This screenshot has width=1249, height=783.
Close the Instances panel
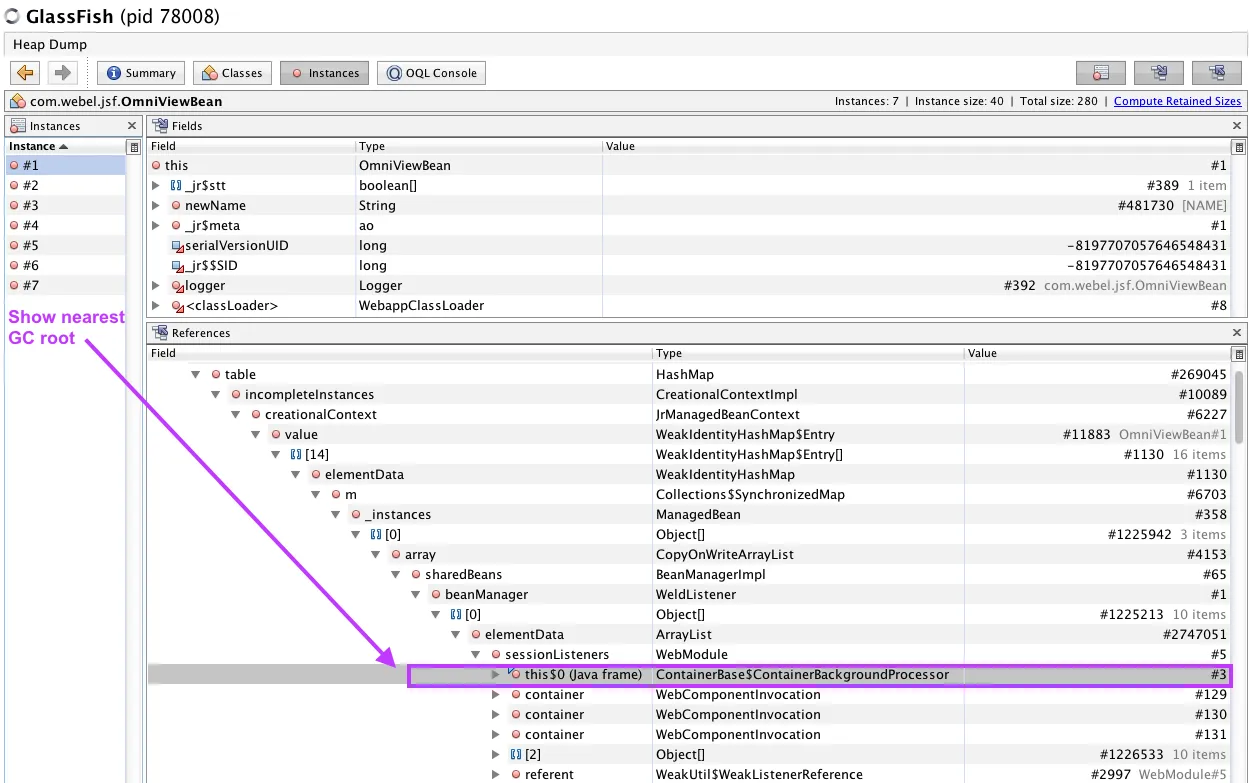click(x=132, y=126)
